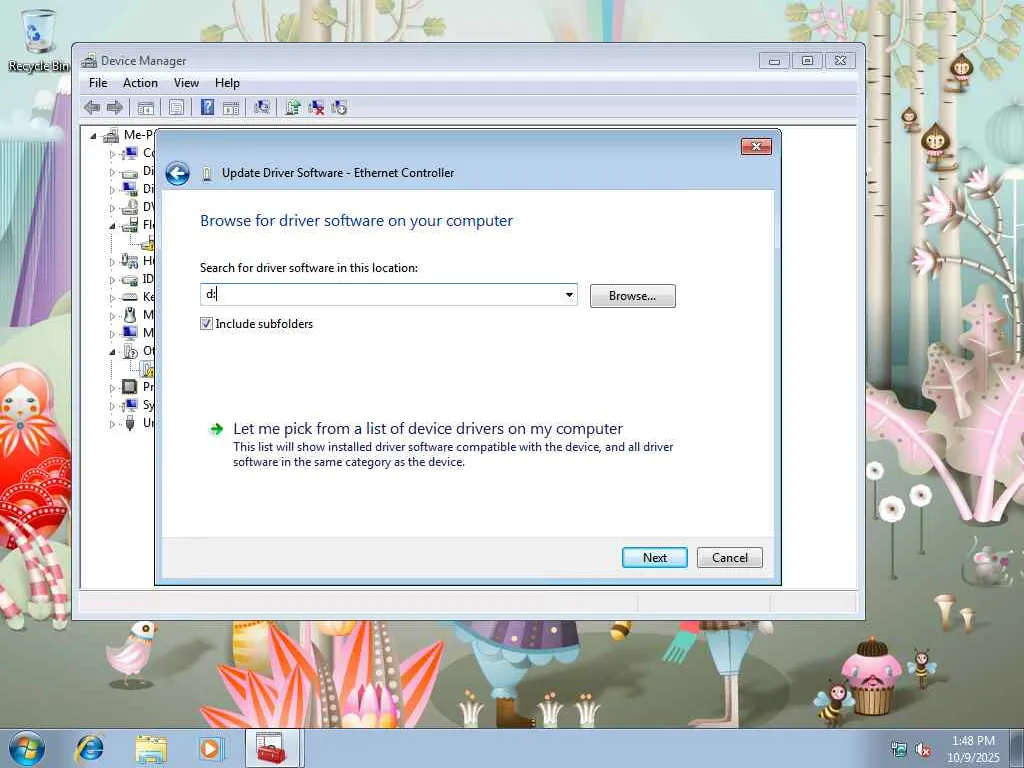Screen dimensions: 1024x768
Task: Select the mouse device category icon
Action: click(130, 315)
